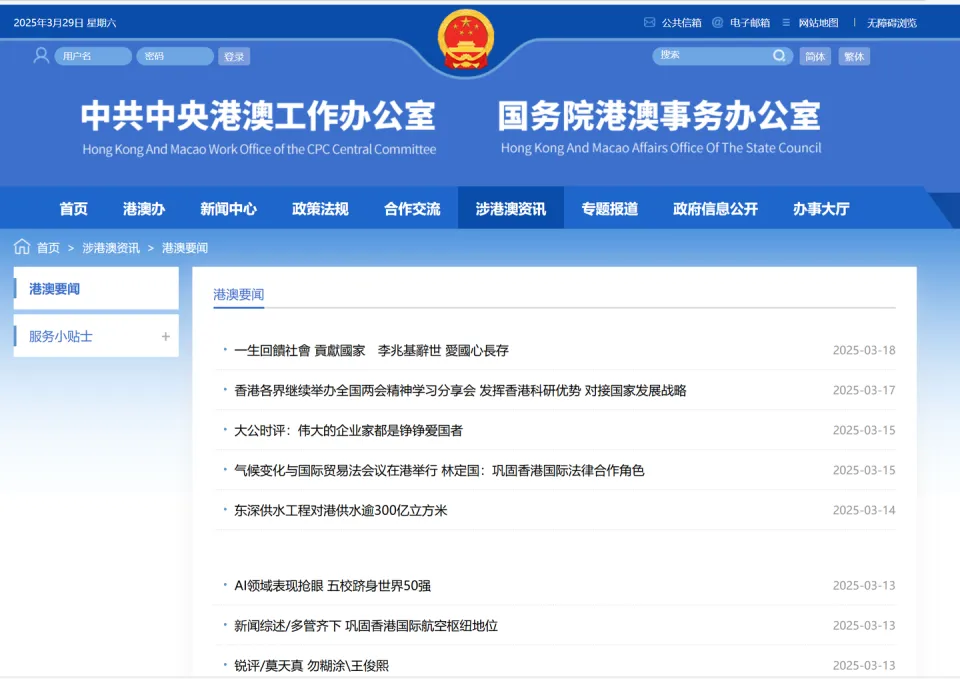Screen dimensions: 960x679
Task: Click the national emblem logo
Action: point(466,38)
